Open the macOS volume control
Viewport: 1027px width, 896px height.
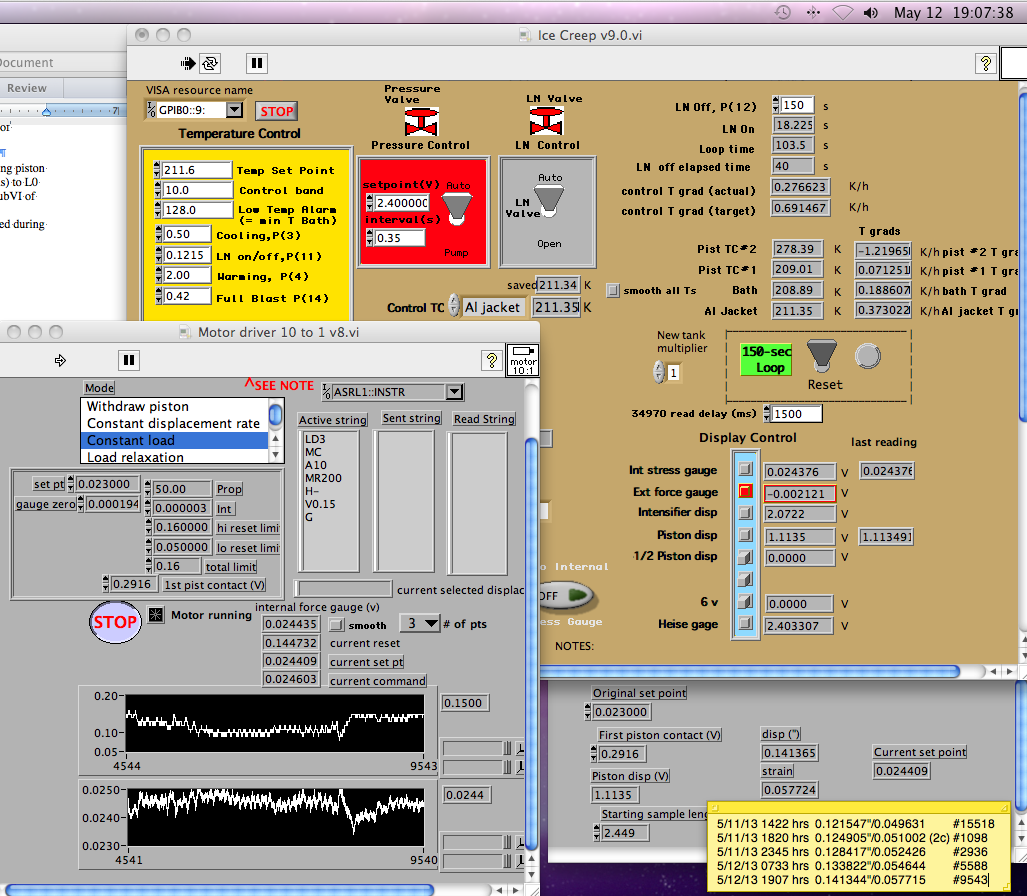[x=870, y=13]
